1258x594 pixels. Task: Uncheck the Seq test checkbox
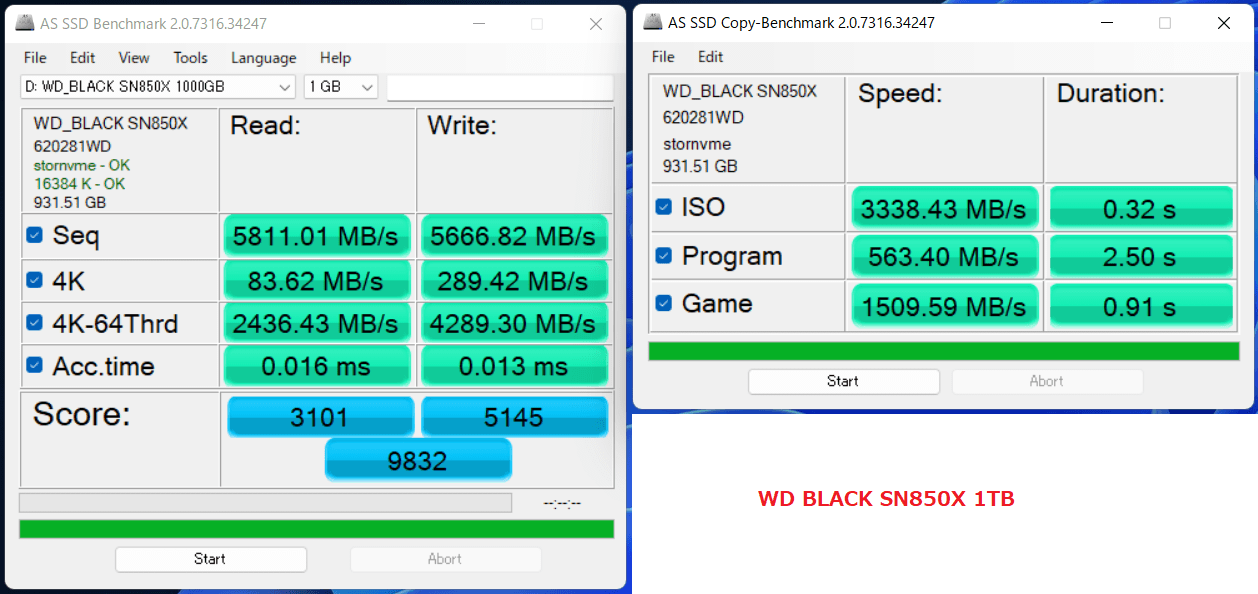click(x=35, y=236)
